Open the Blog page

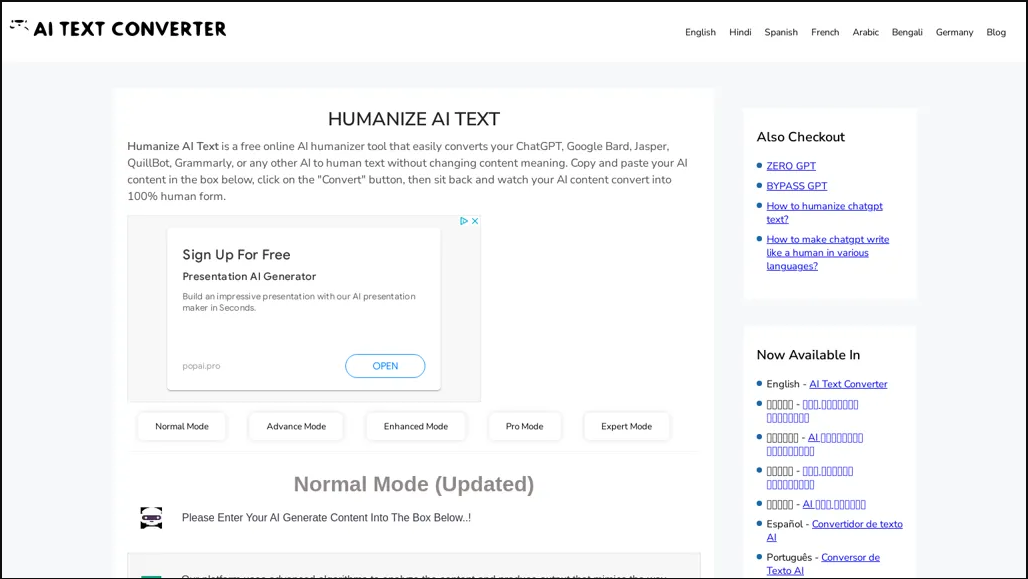coord(996,32)
